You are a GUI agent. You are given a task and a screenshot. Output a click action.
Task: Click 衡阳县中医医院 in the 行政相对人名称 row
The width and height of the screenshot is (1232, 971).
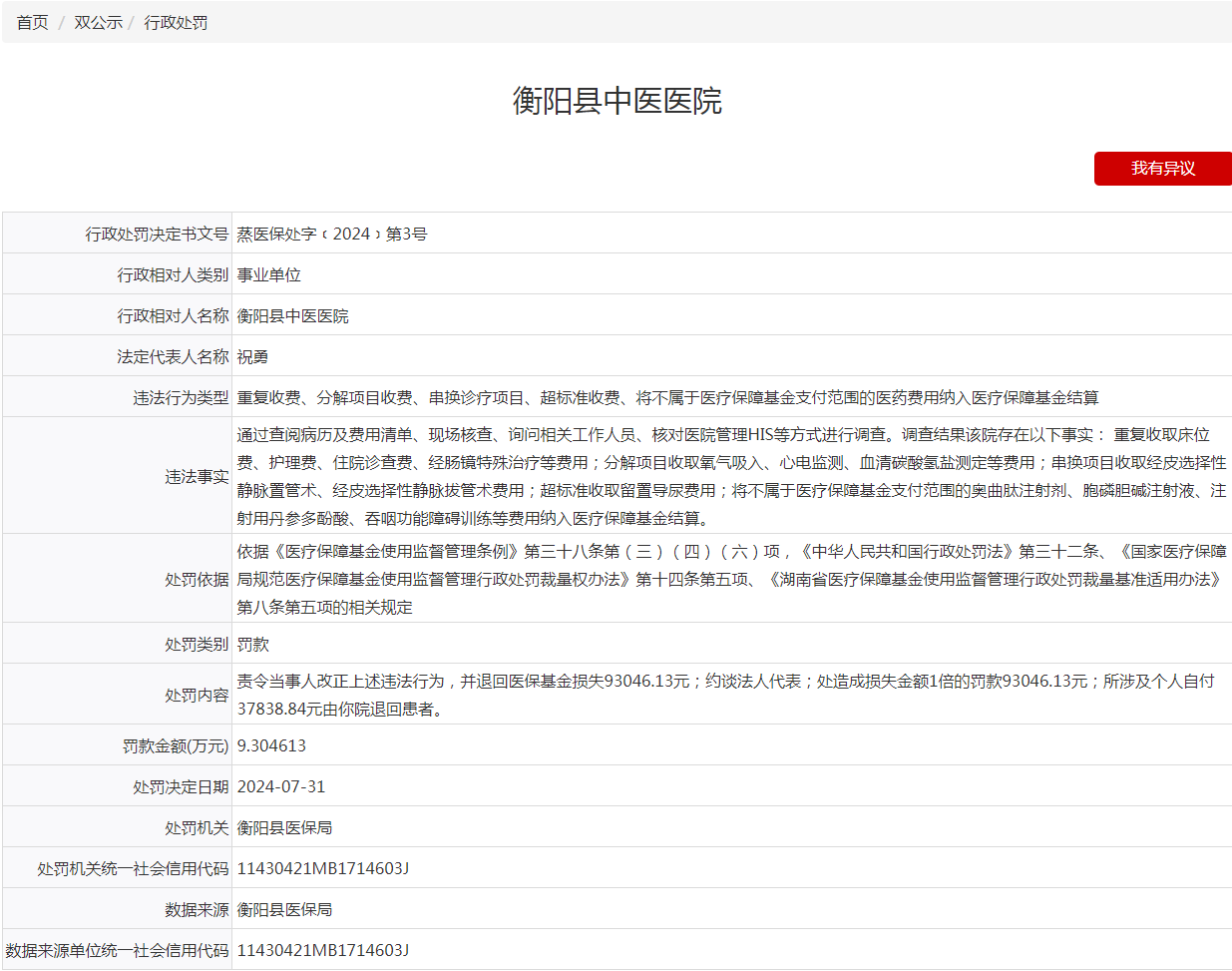(x=292, y=315)
